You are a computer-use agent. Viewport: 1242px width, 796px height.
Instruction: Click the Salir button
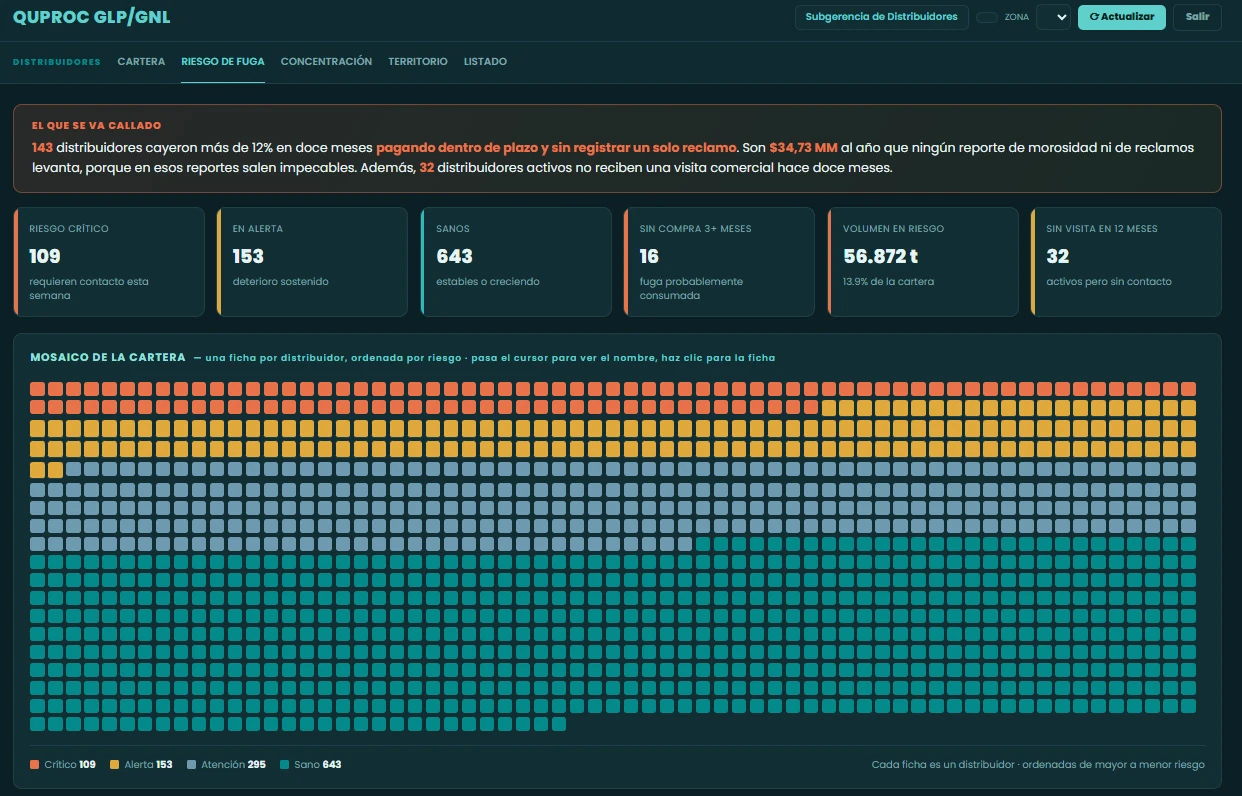(1197, 17)
